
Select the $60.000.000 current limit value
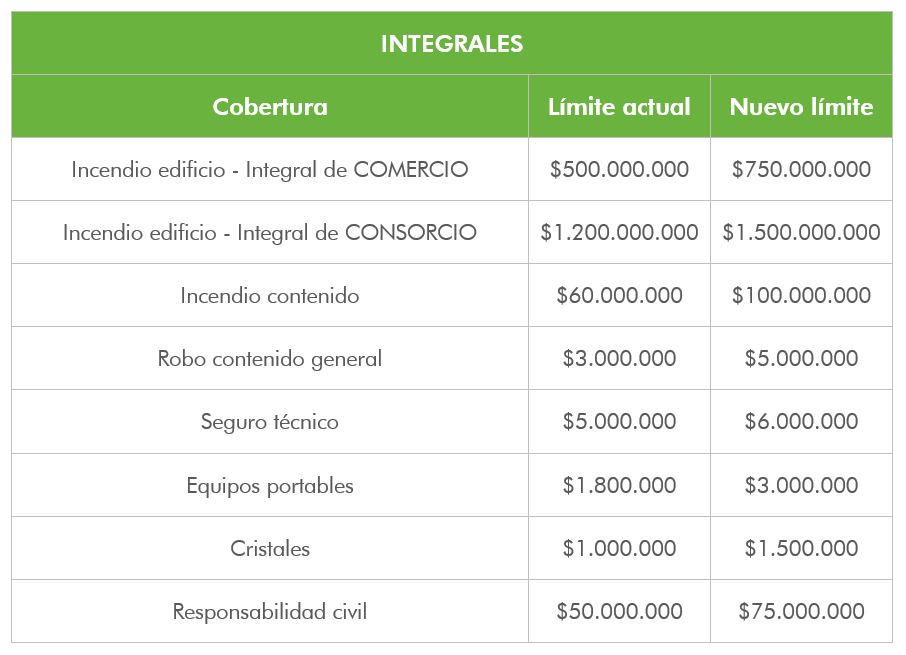pos(619,295)
